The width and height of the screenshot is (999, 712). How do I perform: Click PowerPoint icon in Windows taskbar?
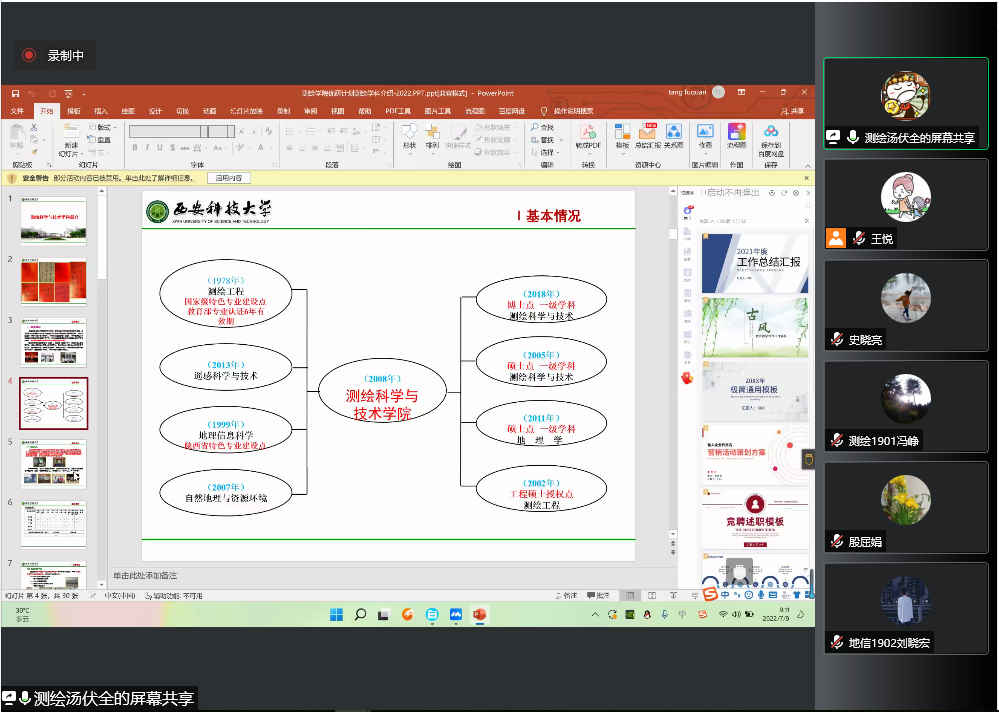(478, 614)
